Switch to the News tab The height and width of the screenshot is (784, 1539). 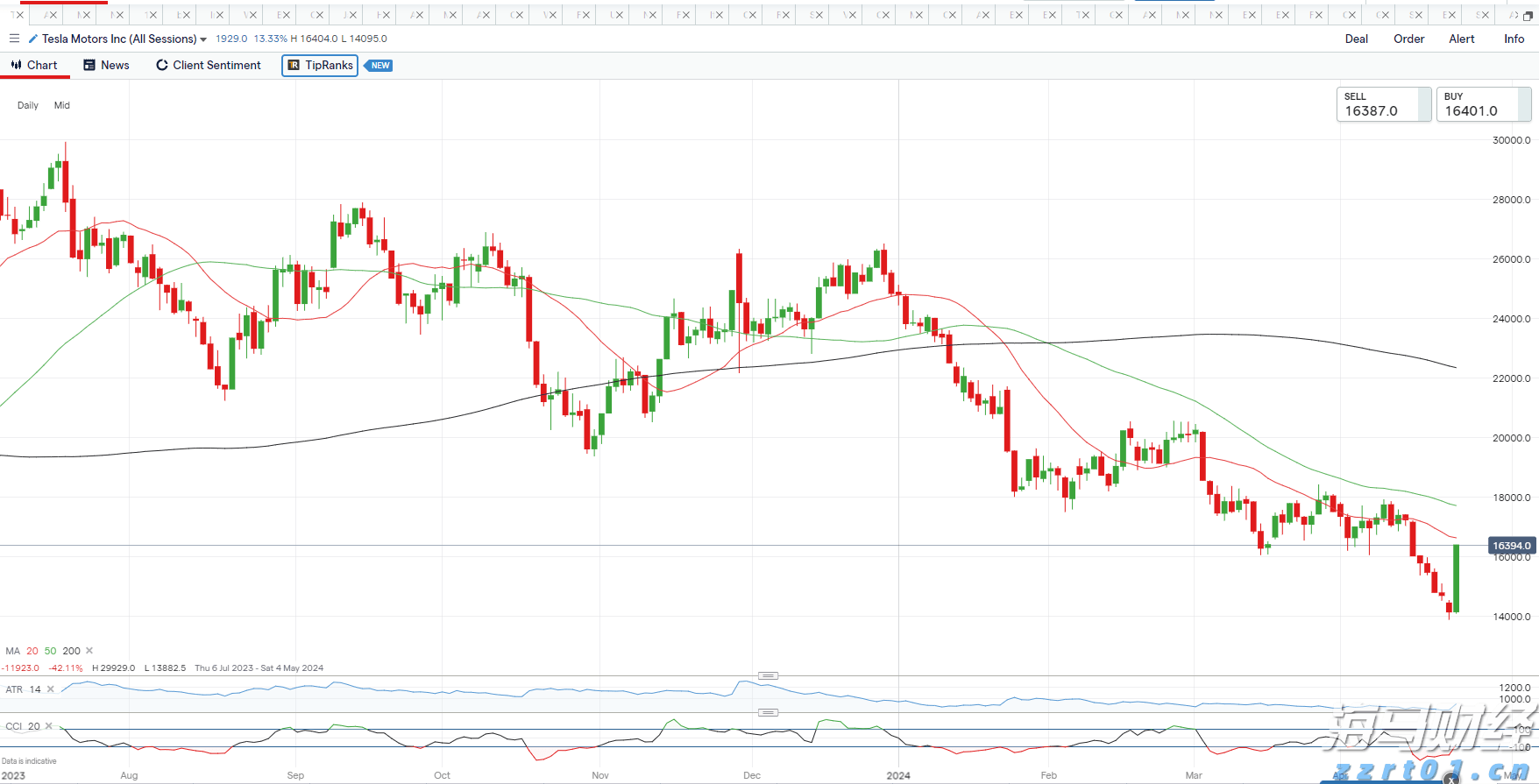coord(106,66)
